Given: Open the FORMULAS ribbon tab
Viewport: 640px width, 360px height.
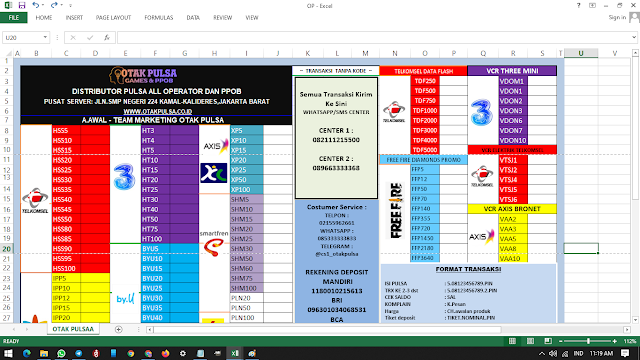Looking at the screenshot, I should (x=159, y=18).
